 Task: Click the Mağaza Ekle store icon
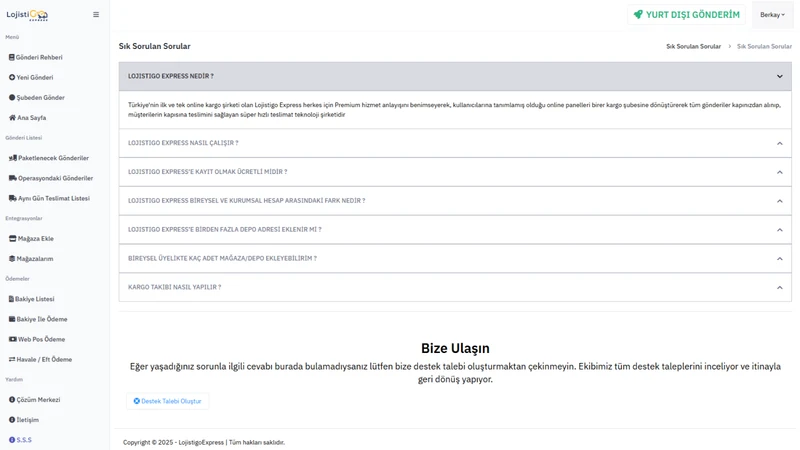pos(13,239)
